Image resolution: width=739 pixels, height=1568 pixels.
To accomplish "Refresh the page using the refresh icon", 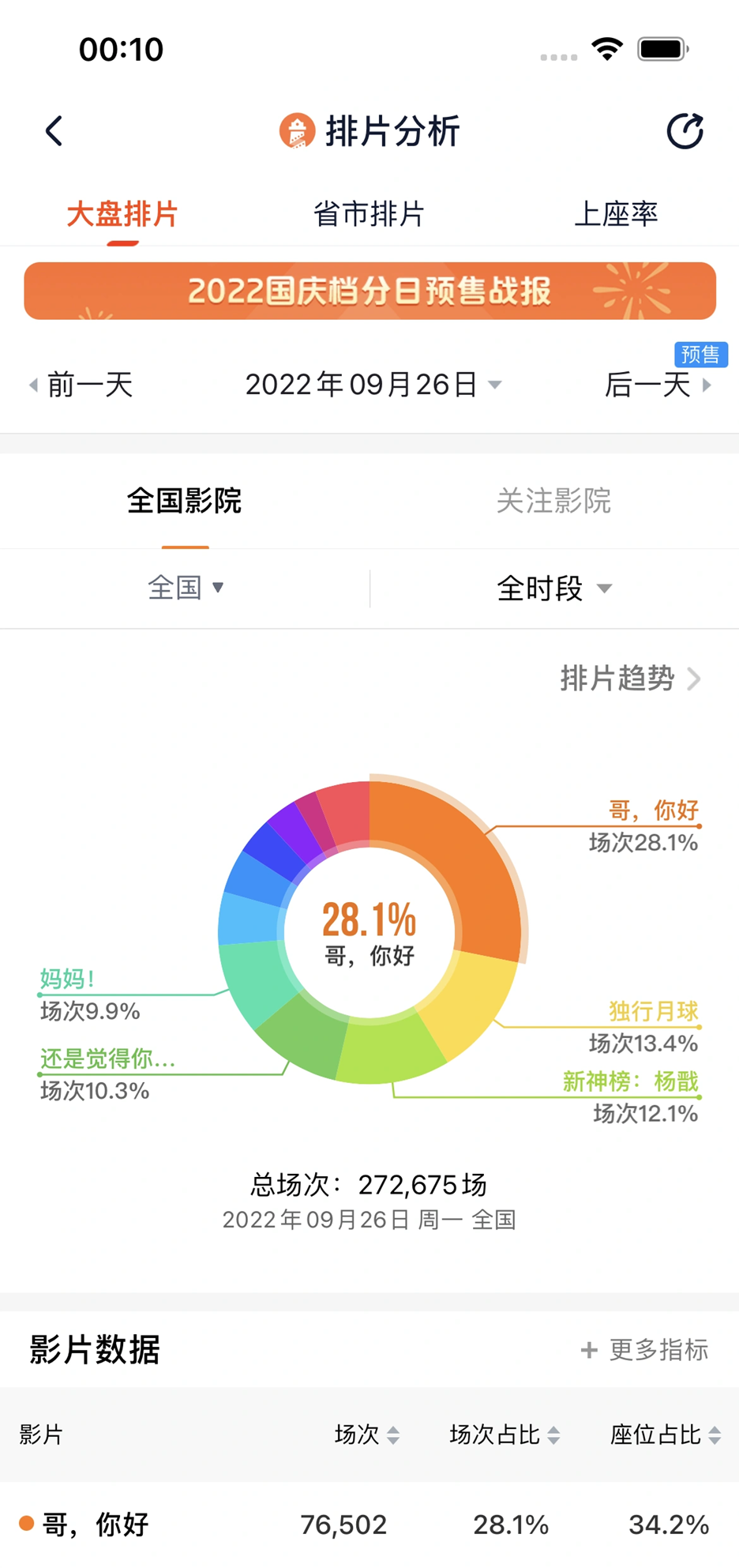I will pos(685,129).
